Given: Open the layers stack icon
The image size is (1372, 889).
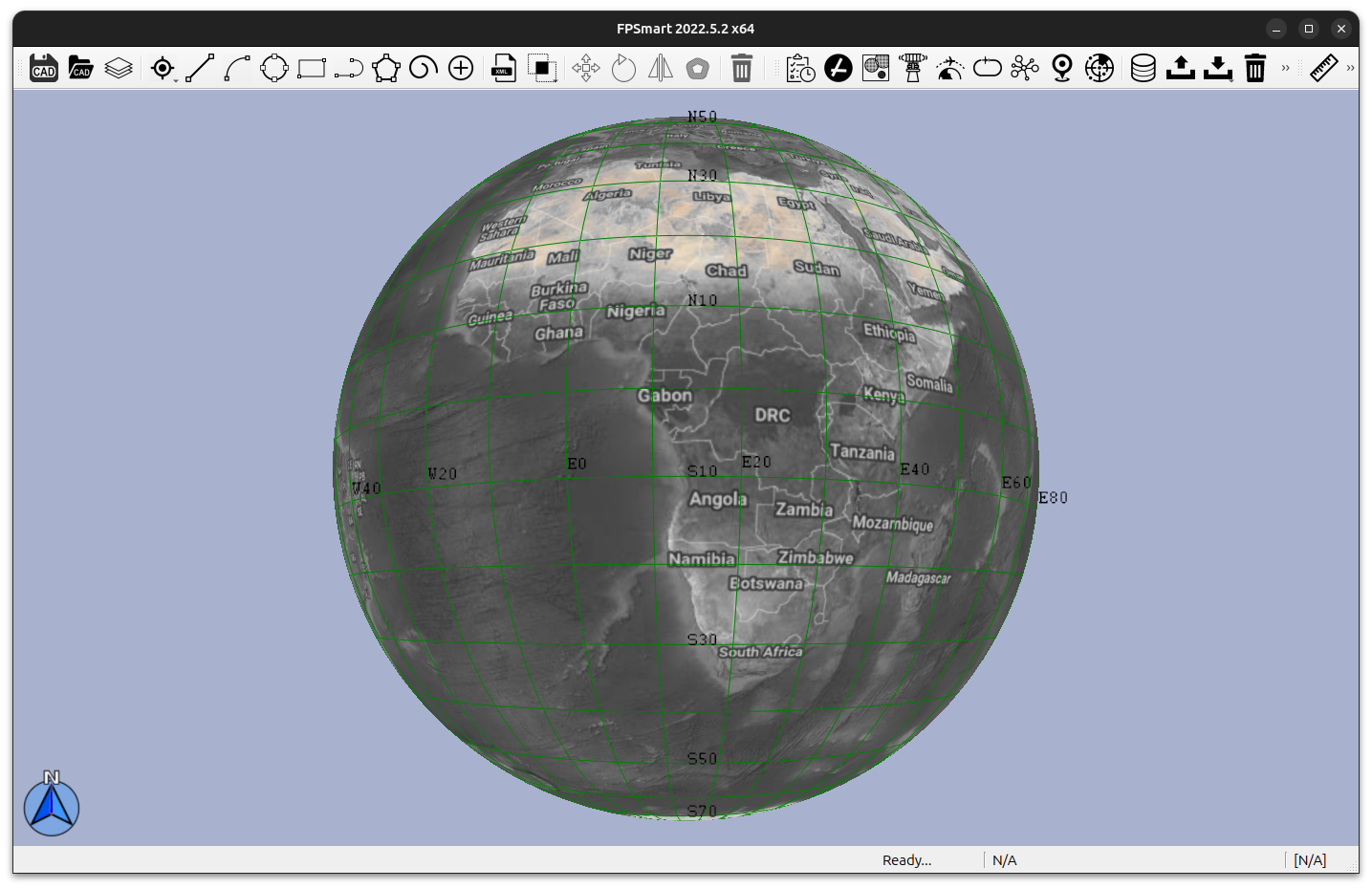Looking at the screenshot, I should [x=119, y=68].
